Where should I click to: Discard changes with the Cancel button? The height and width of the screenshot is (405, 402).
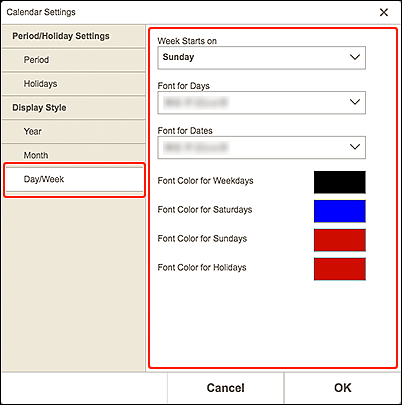(226, 388)
